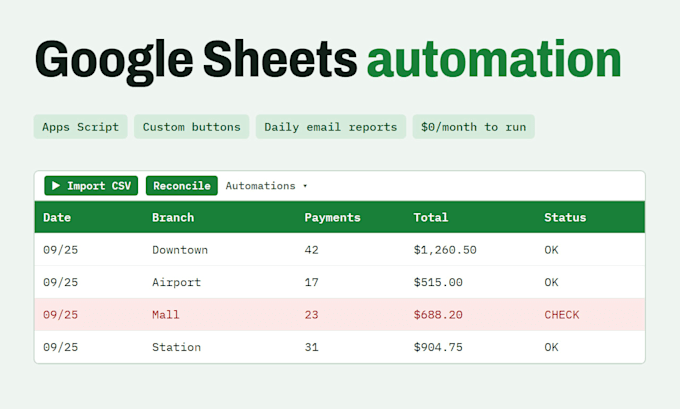Select the Downtown branch cell

[x=180, y=250]
